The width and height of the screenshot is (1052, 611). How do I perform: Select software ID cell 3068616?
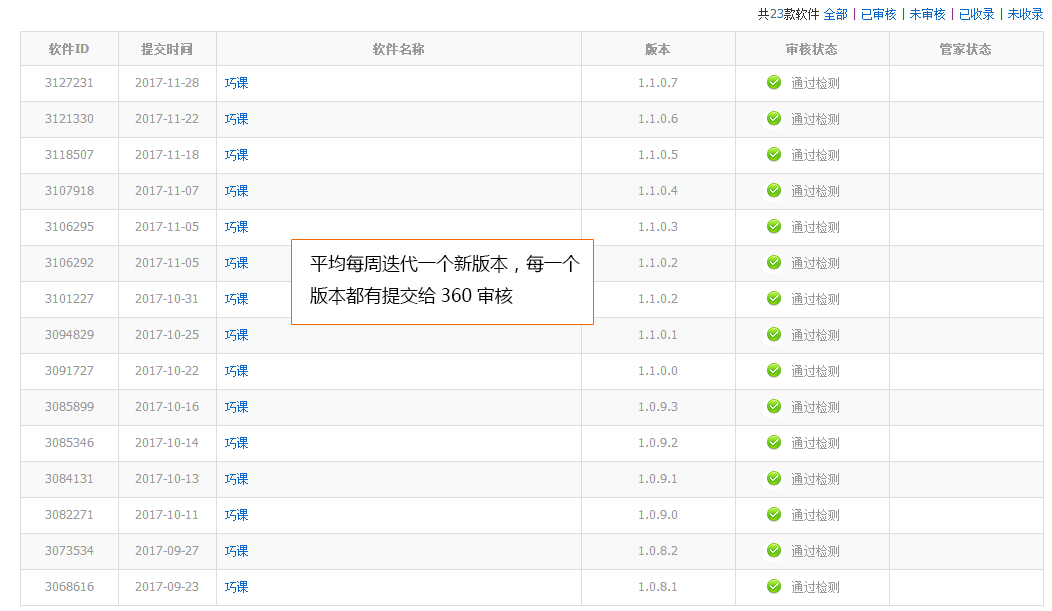point(69,587)
